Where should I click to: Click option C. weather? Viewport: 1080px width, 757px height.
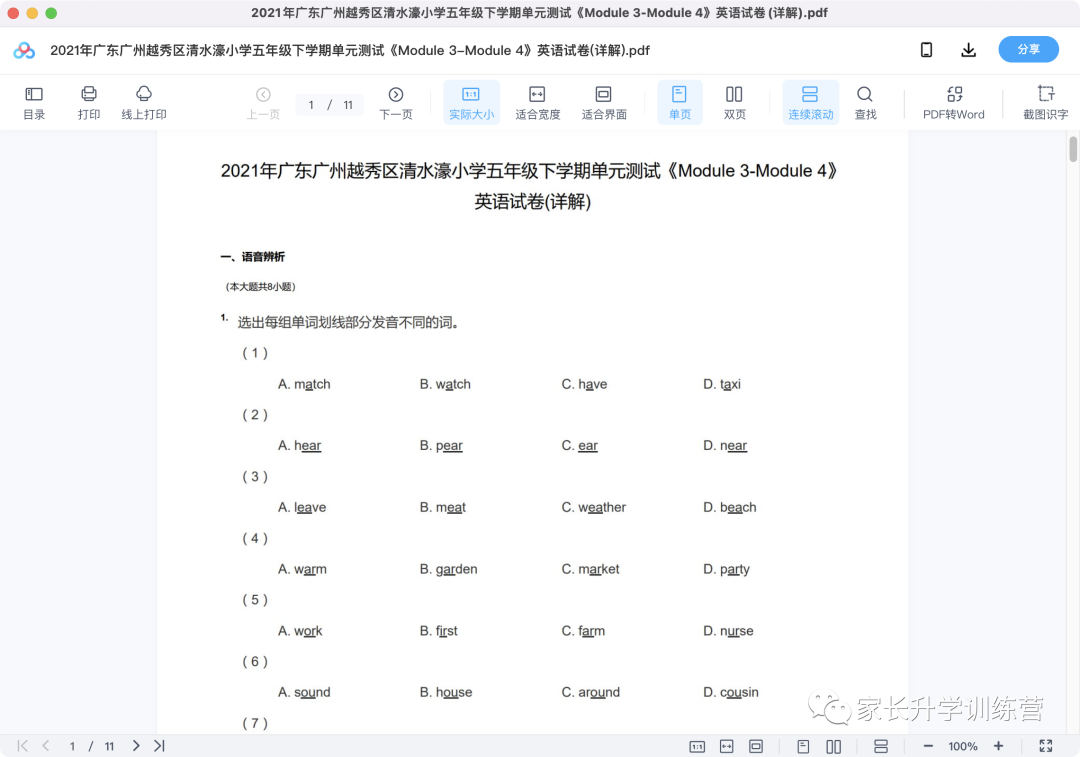click(594, 508)
